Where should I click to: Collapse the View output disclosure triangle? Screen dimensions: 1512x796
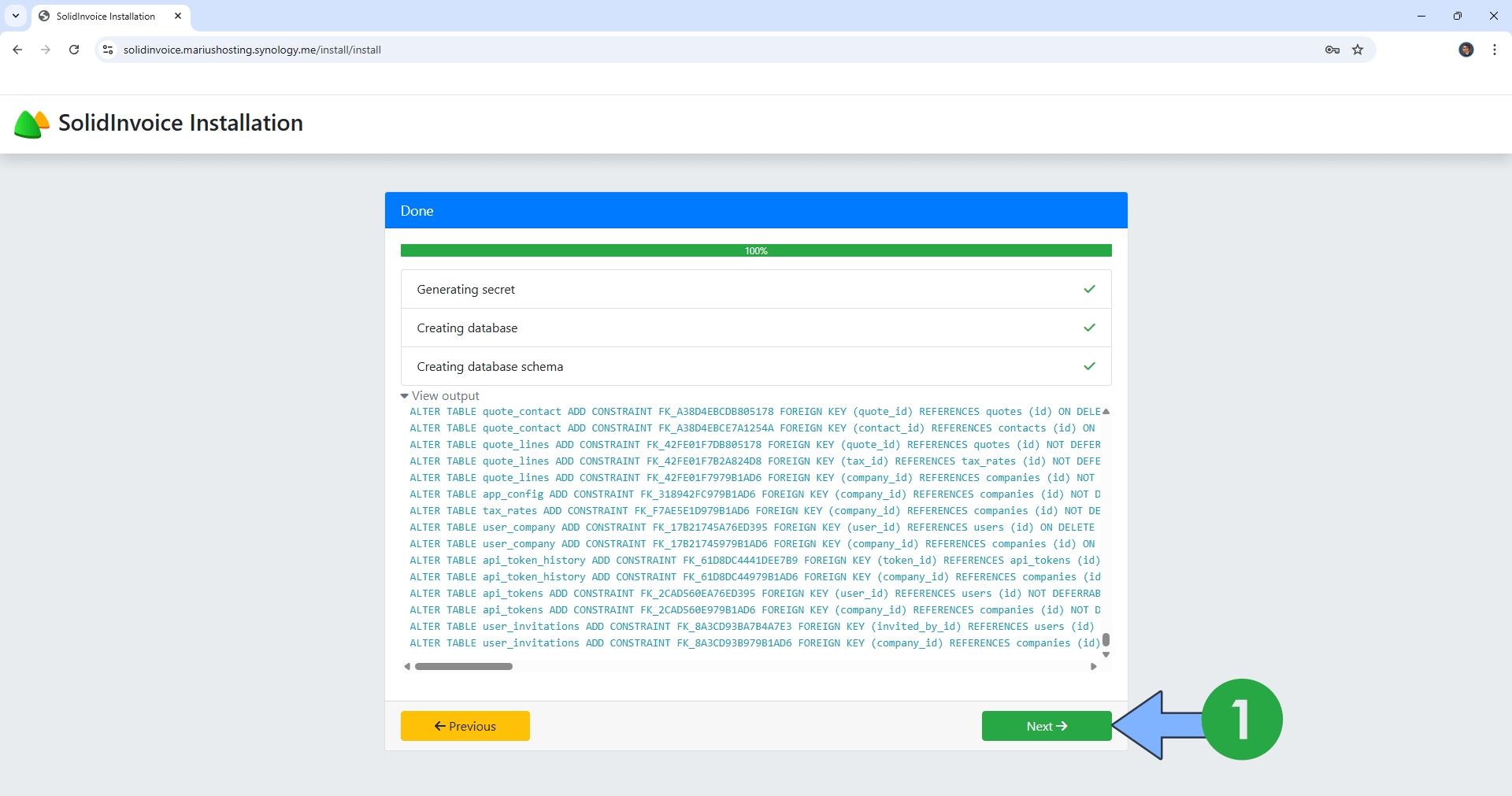[405, 396]
